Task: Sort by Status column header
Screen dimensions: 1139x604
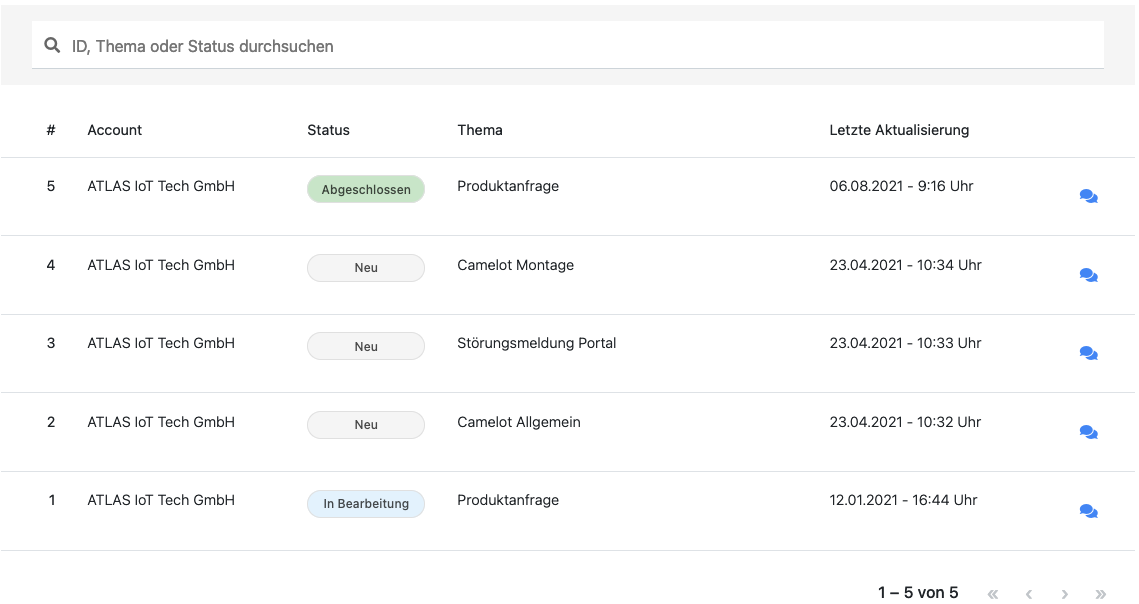Action: (x=328, y=130)
